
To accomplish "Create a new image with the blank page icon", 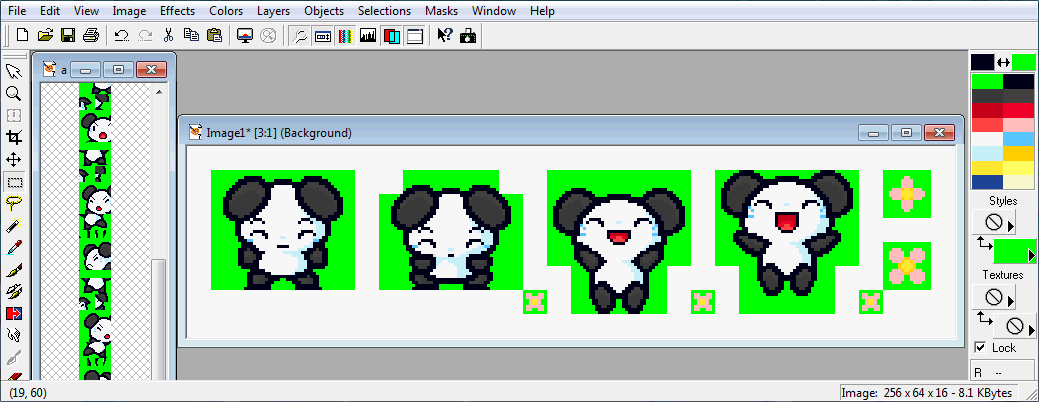I will click(x=23, y=36).
